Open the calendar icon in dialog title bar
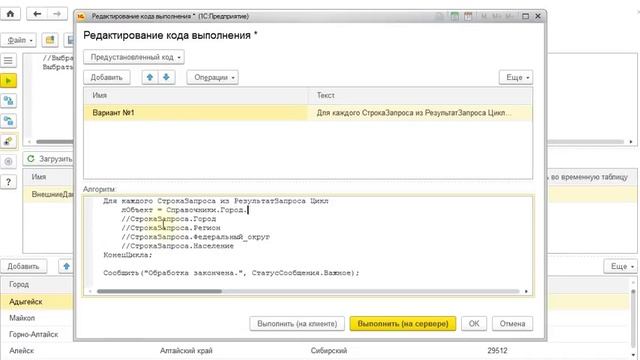This screenshot has height=360, width=640. click(x=468, y=16)
